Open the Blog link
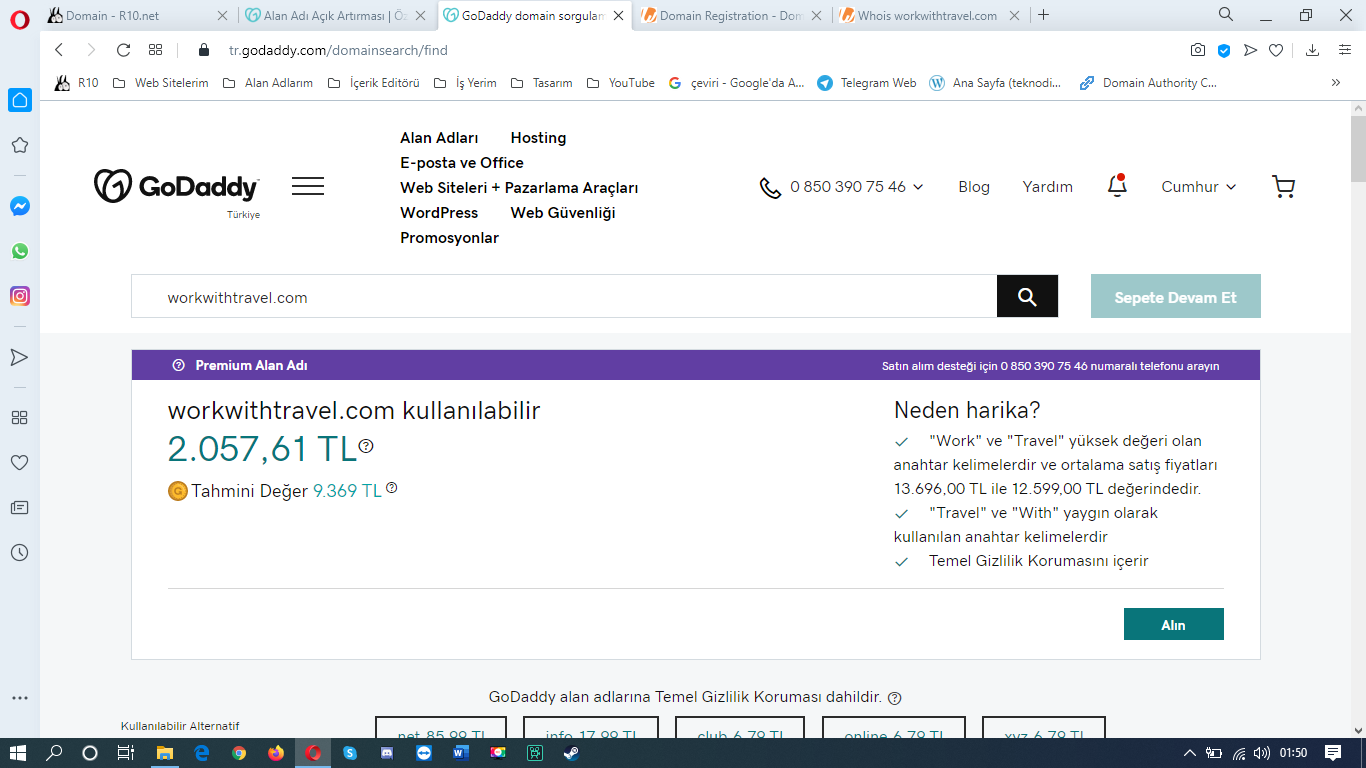The width and height of the screenshot is (1366, 768). coord(974,187)
